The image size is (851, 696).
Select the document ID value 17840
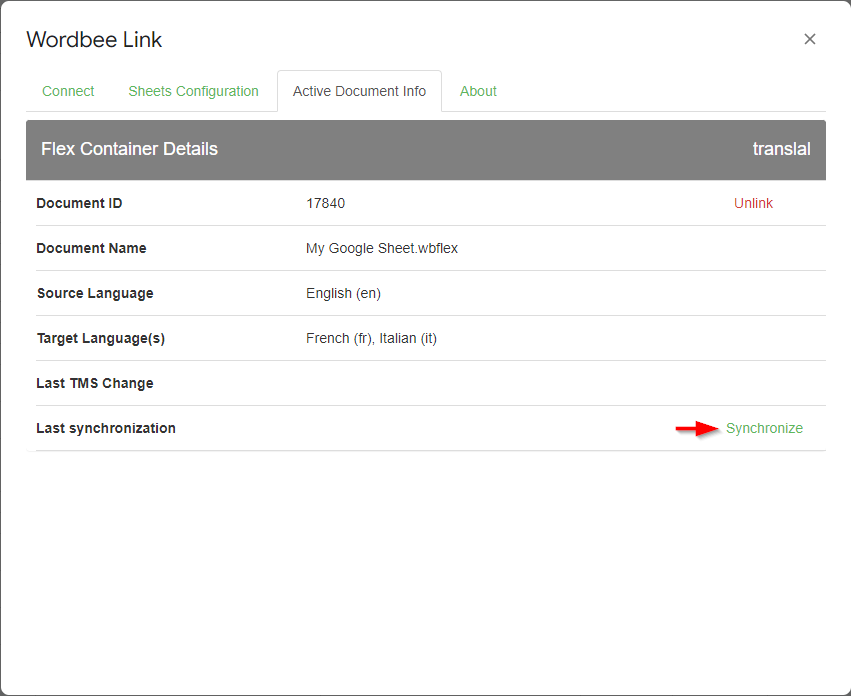click(x=325, y=203)
